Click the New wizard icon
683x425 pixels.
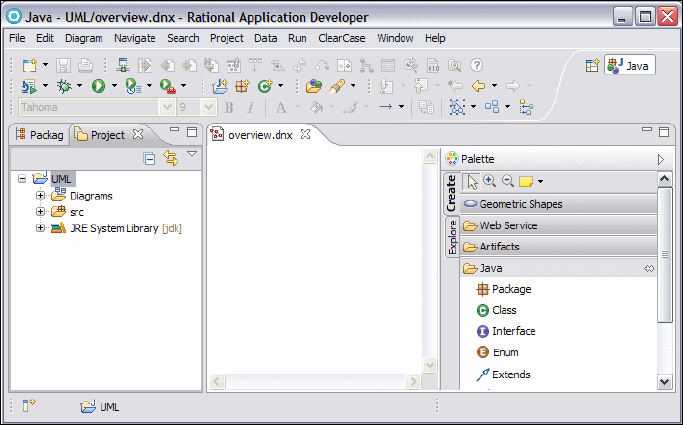(30, 65)
